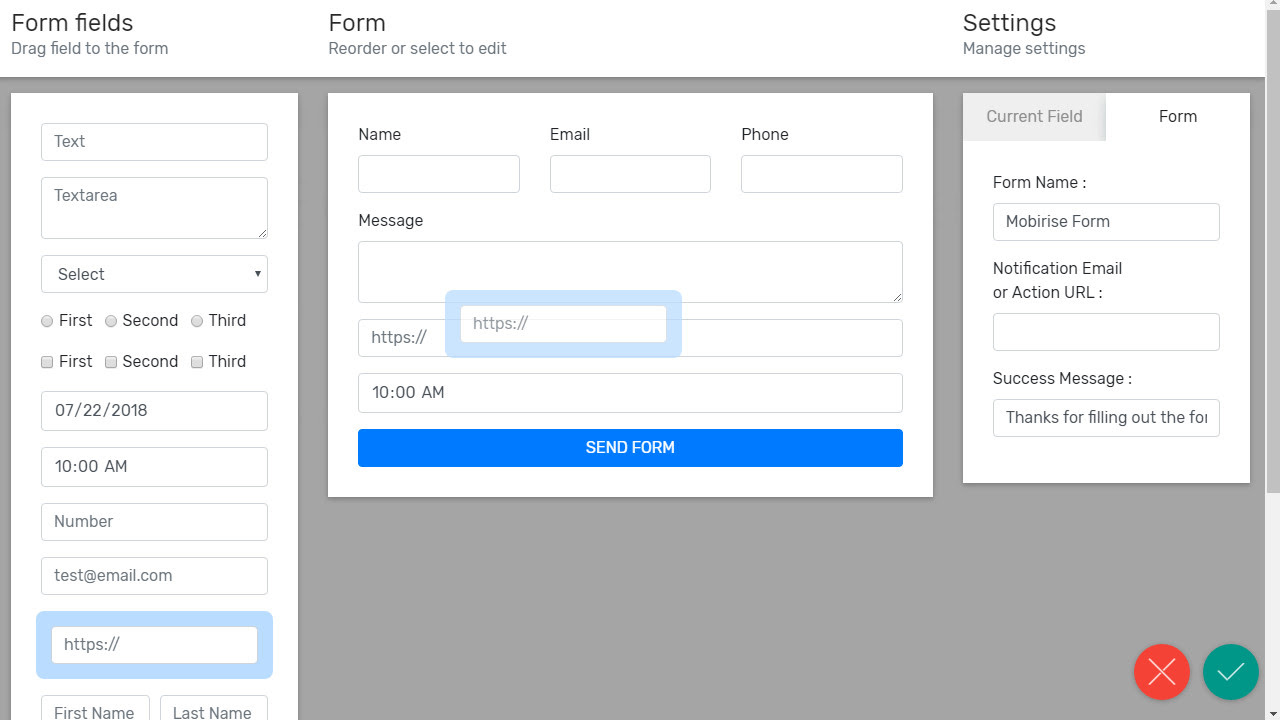Viewport: 1280px width, 720px height.
Task: Click the highlighted https:// field in Form fields
Action: pos(154,645)
